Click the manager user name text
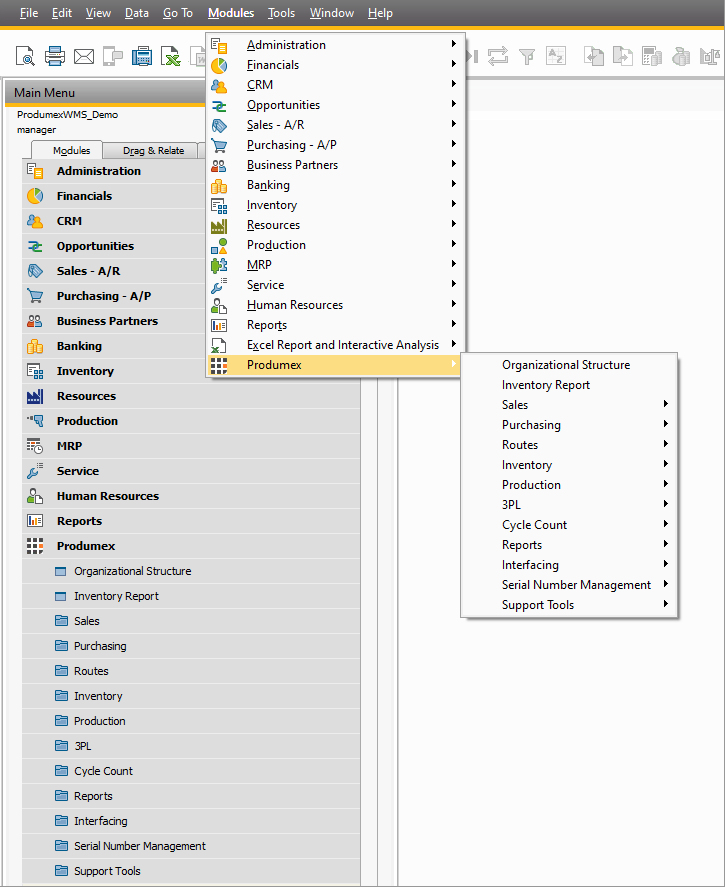Image resolution: width=725 pixels, height=887 pixels. tap(36, 130)
